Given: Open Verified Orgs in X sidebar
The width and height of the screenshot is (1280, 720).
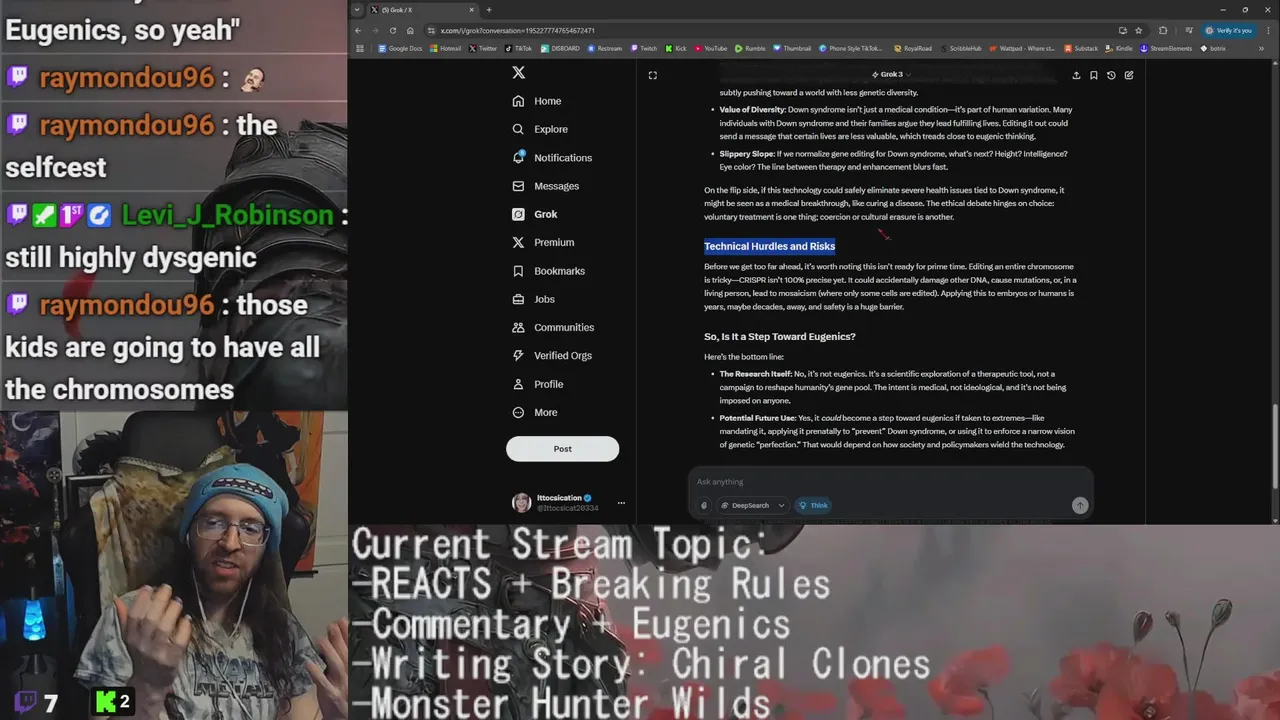Looking at the screenshot, I should [x=551, y=355].
